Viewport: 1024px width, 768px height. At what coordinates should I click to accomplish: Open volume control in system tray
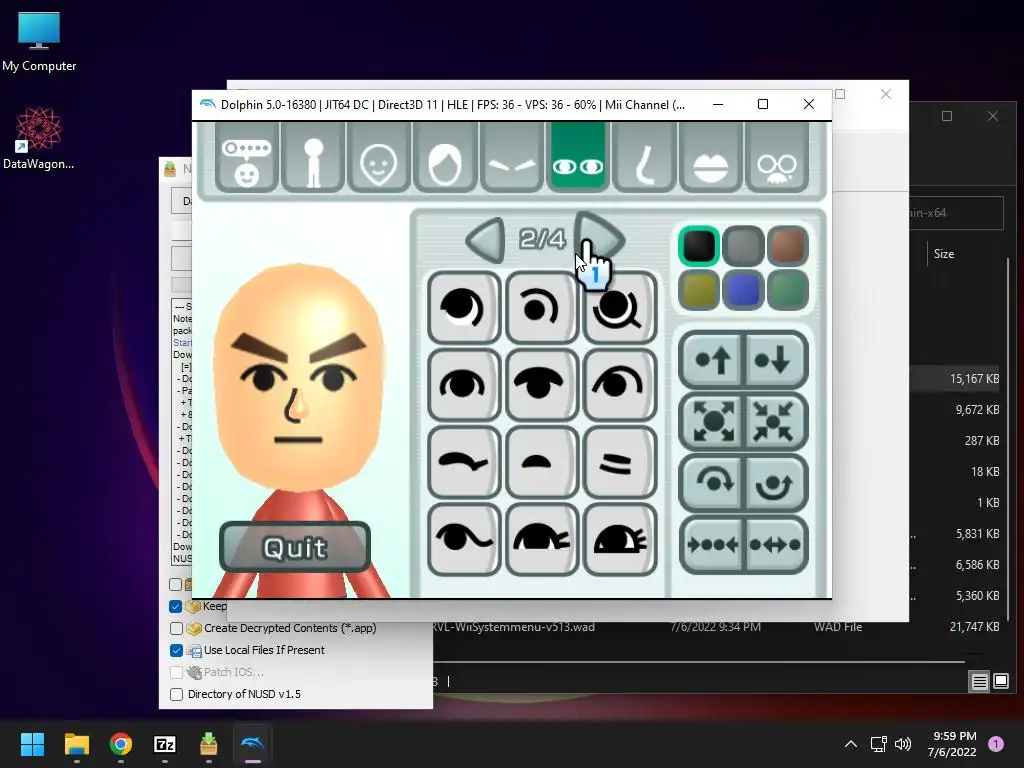pos(903,744)
